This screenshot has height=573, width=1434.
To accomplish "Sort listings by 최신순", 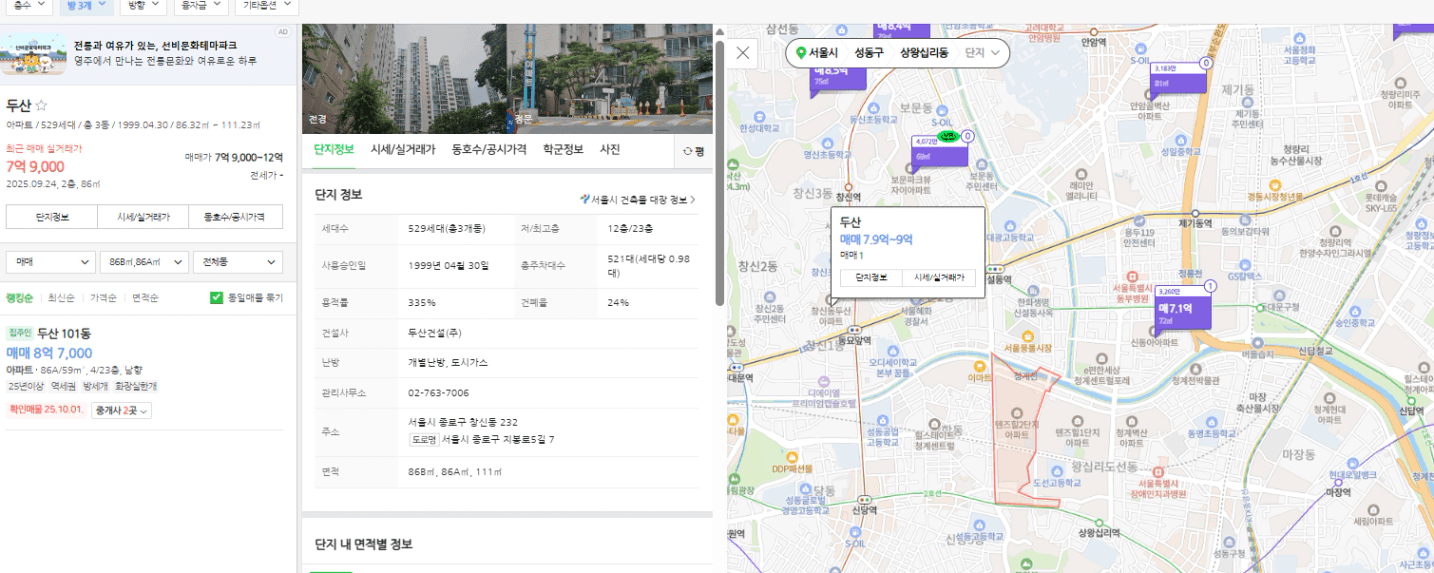I will coord(61,297).
